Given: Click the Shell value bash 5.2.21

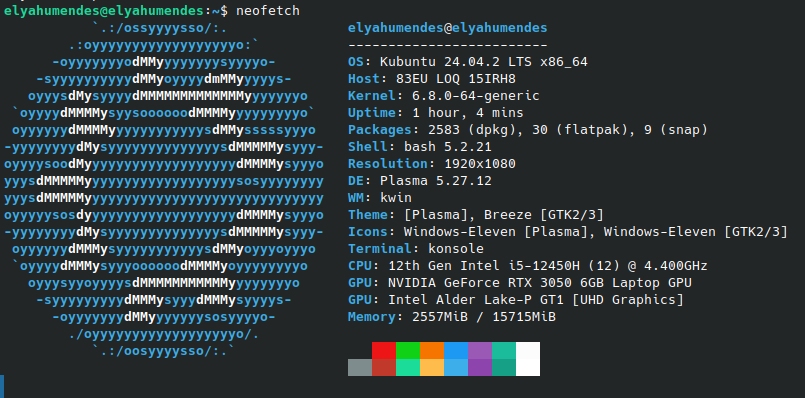Looking at the screenshot, I should (x=448, y=147).
